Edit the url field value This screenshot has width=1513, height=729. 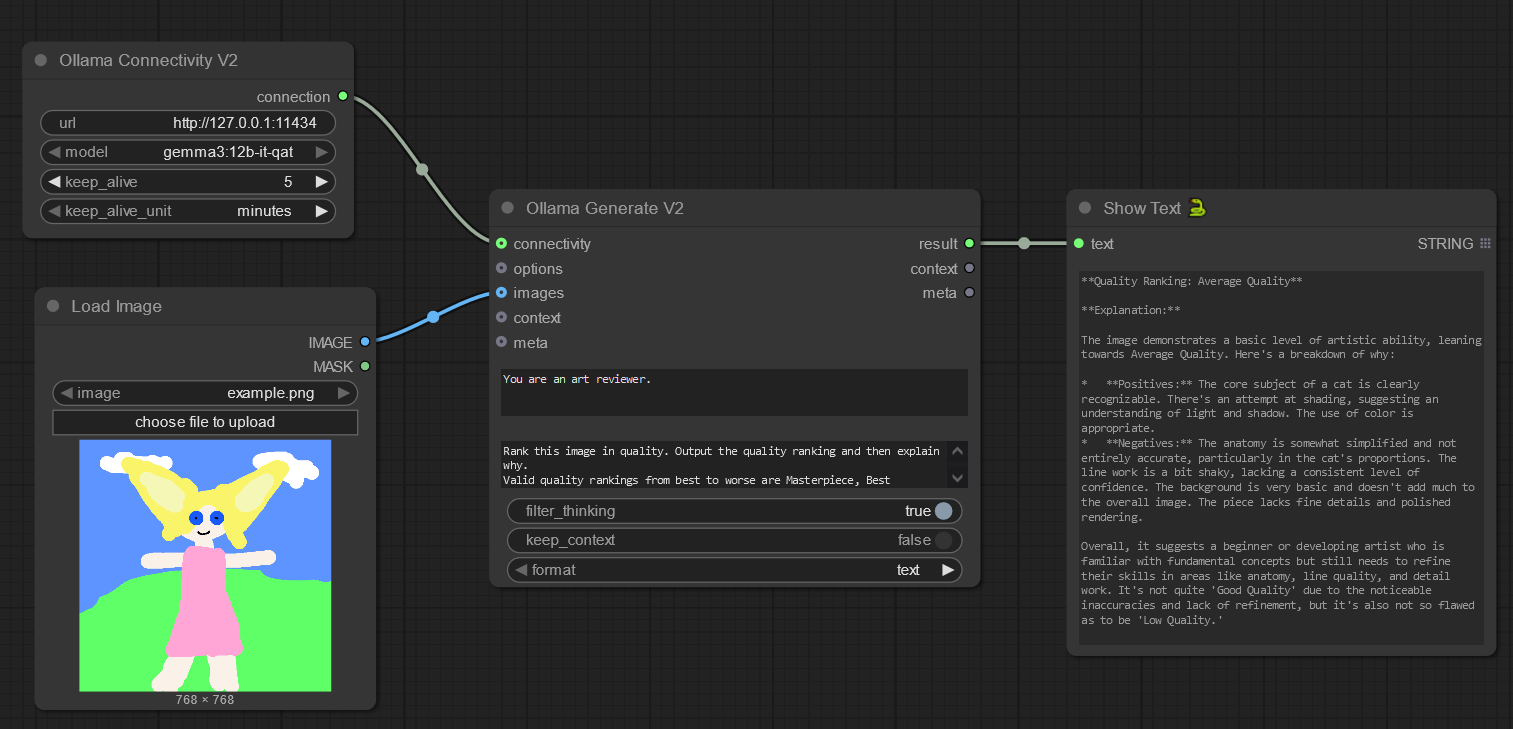pyautogui.click(x=187, y=123)
